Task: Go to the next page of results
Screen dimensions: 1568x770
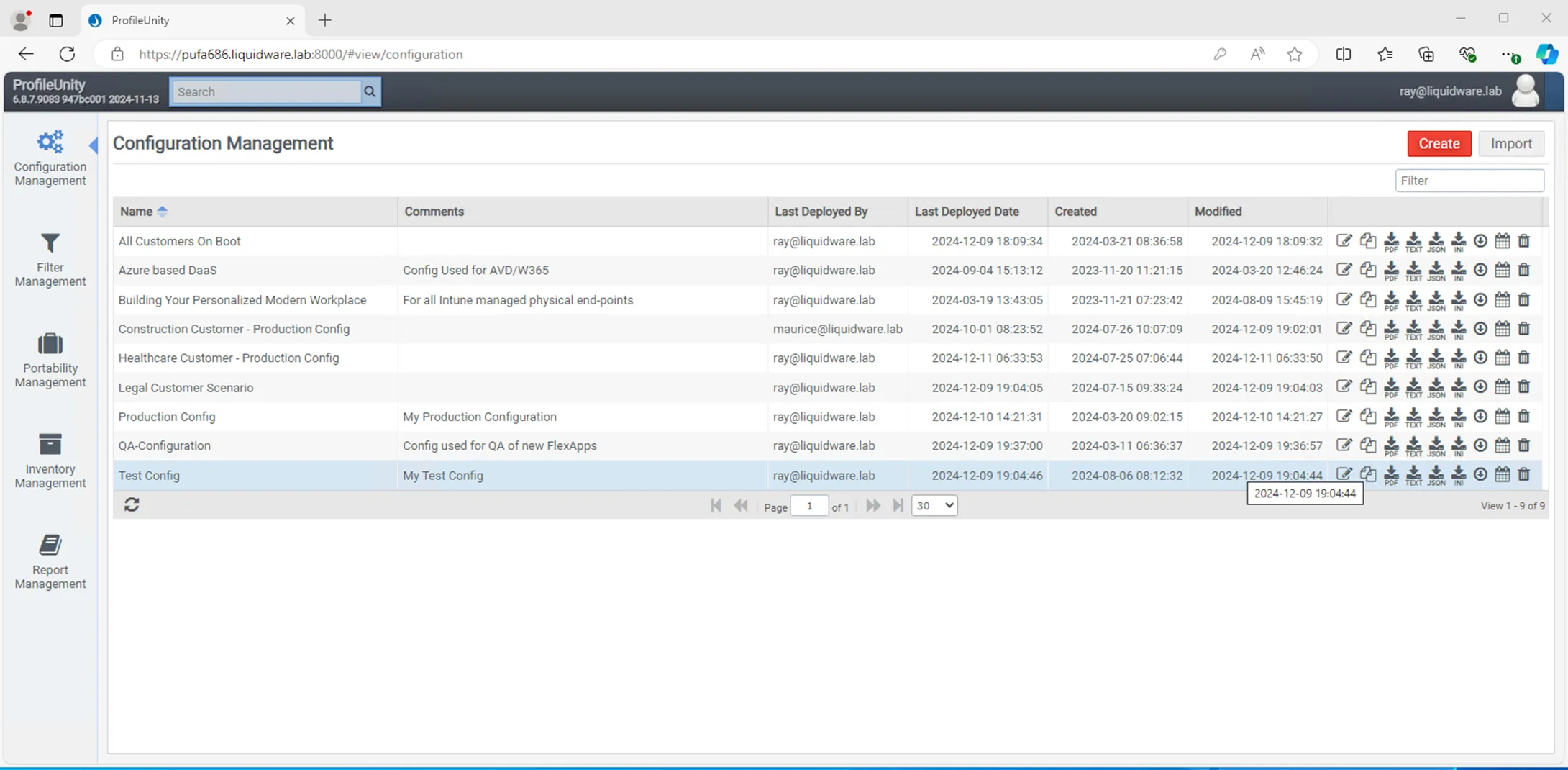Action: 872,505
